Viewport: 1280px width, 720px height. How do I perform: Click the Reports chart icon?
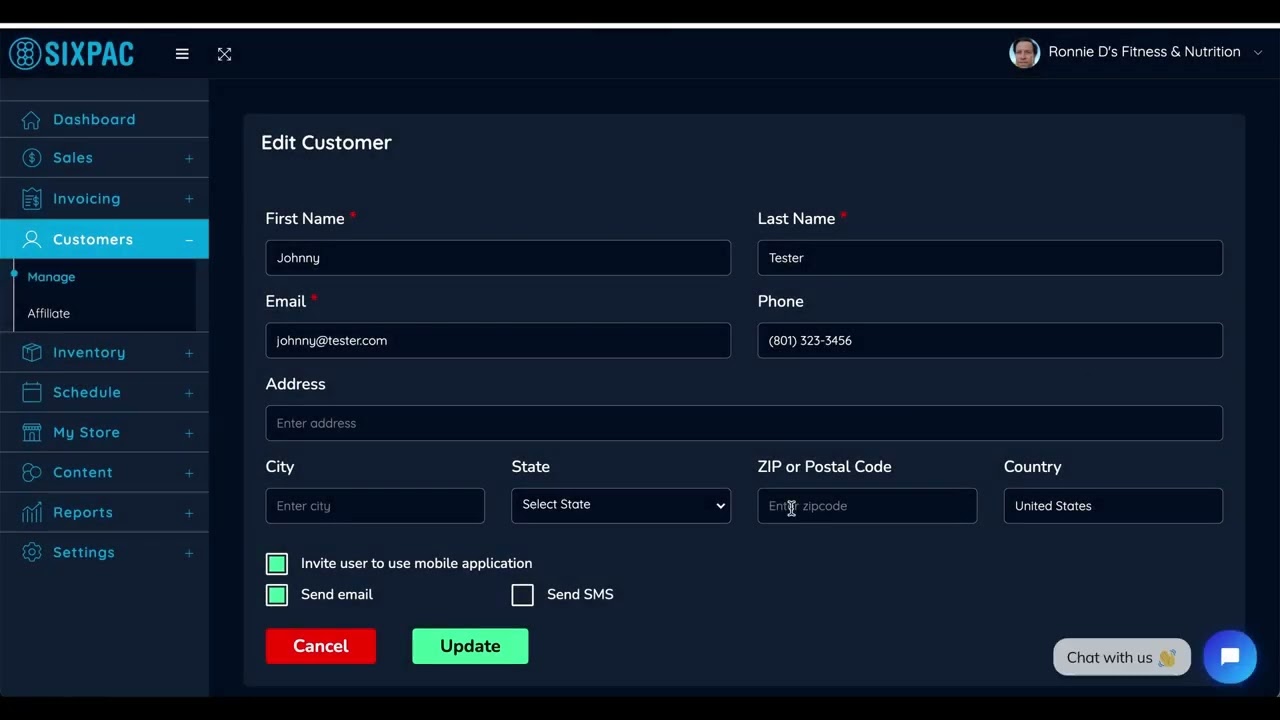32,512
